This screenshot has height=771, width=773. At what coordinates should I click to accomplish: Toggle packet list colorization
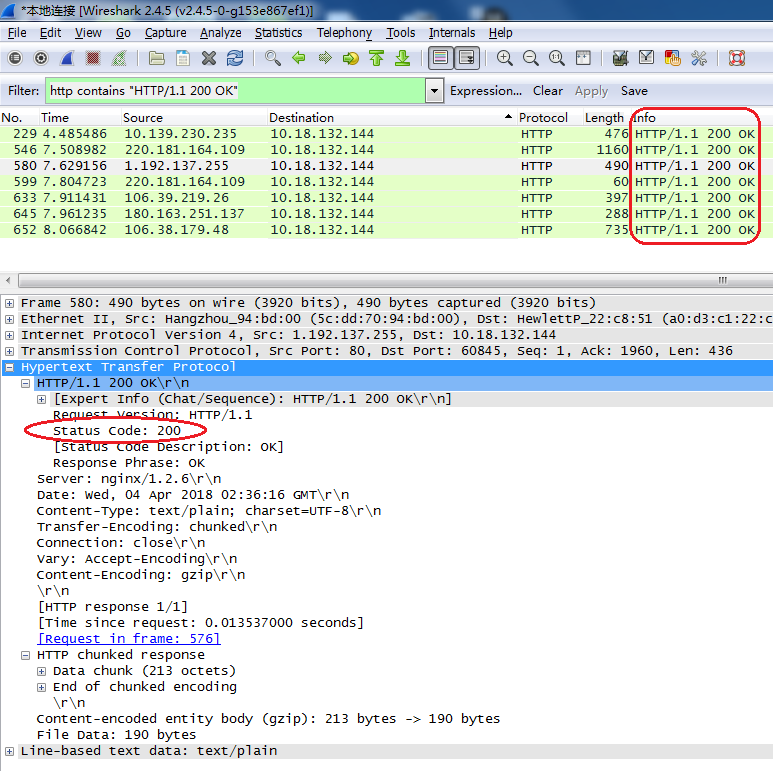point(440,58)
